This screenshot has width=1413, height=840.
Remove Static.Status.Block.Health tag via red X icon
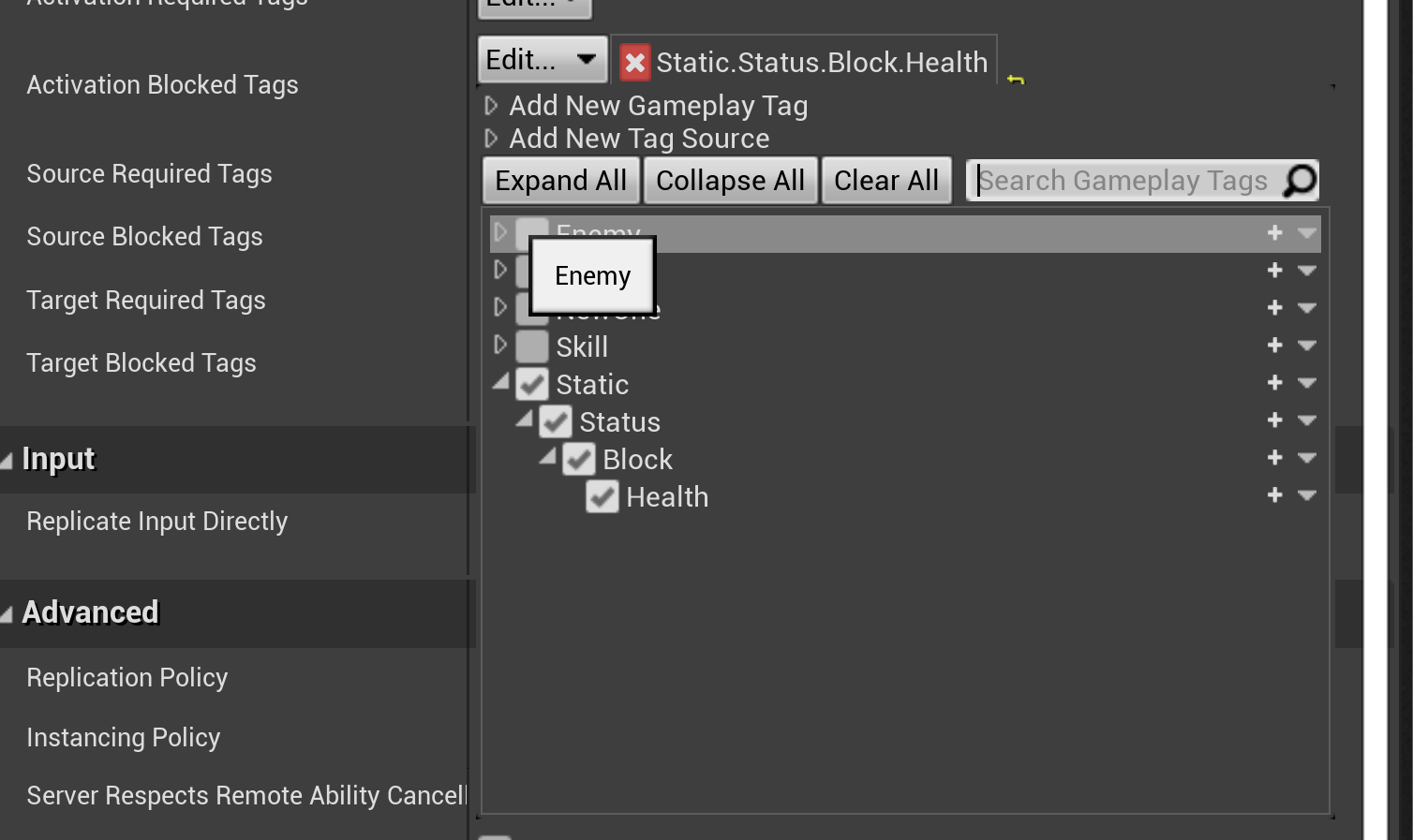click(634, 62)
